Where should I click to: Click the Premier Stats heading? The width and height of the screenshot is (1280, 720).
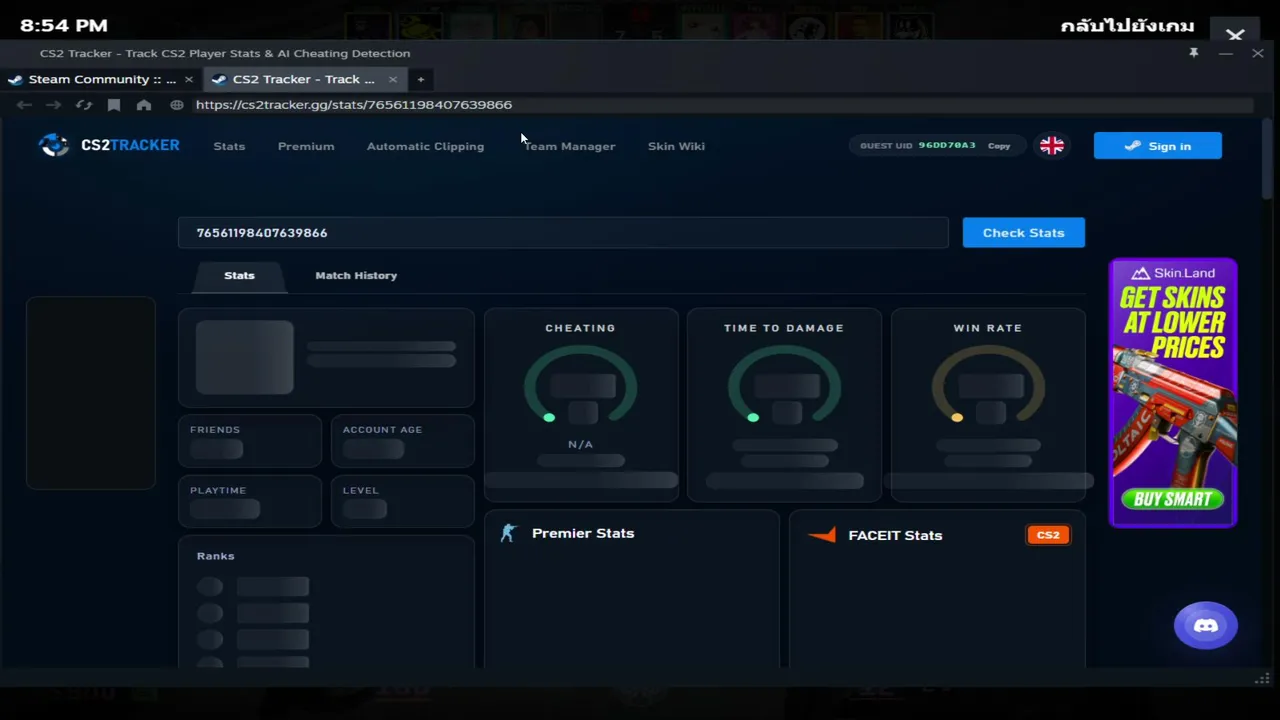coord(583,534)
